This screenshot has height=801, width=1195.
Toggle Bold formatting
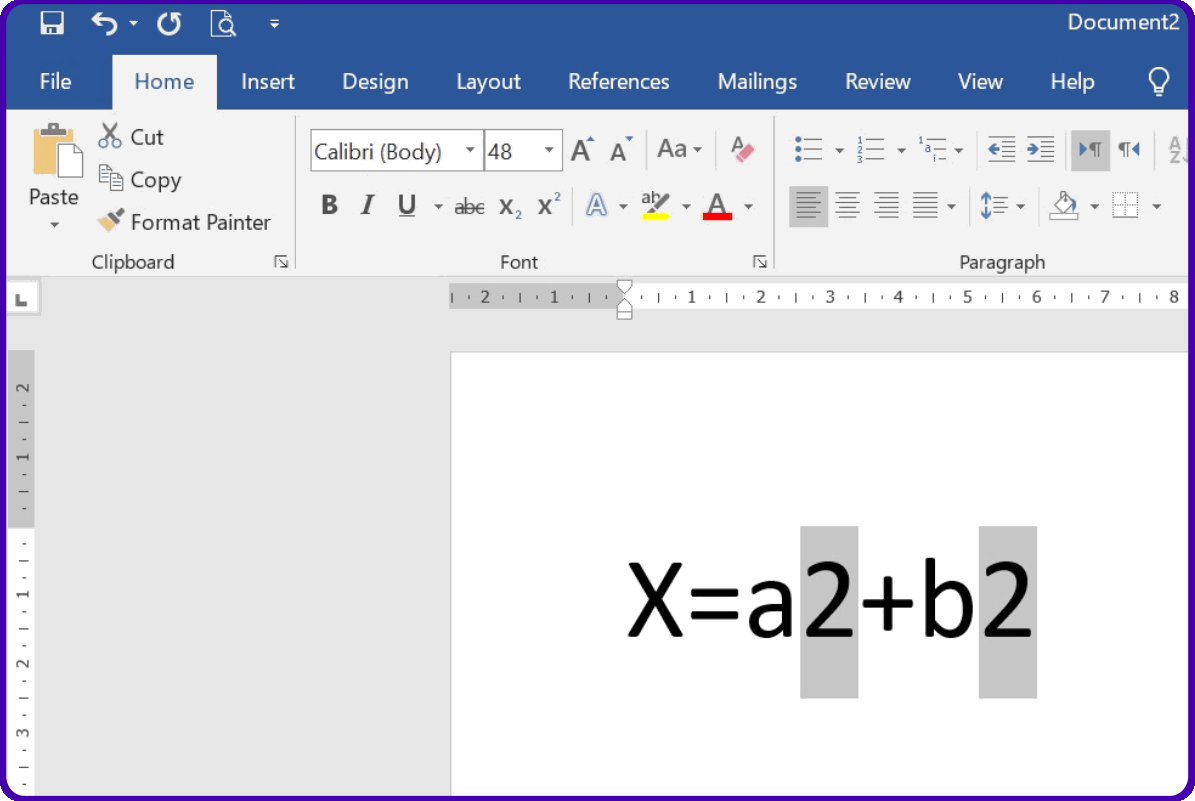tap(329, 205)
